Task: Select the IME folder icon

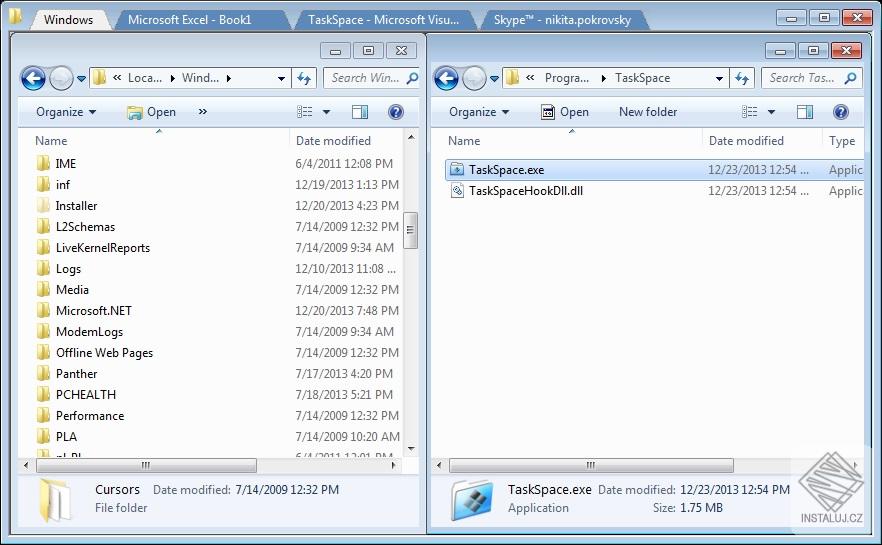Action: pyautogui.click(x=43, y=164)
